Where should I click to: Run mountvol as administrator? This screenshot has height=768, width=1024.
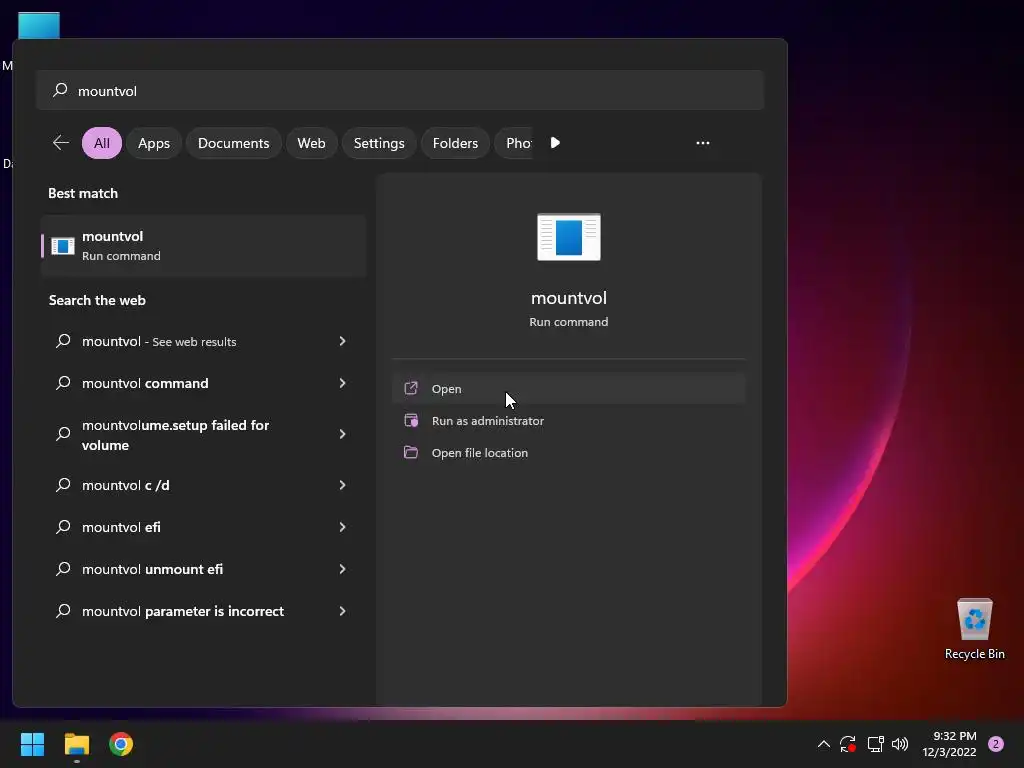569,421
